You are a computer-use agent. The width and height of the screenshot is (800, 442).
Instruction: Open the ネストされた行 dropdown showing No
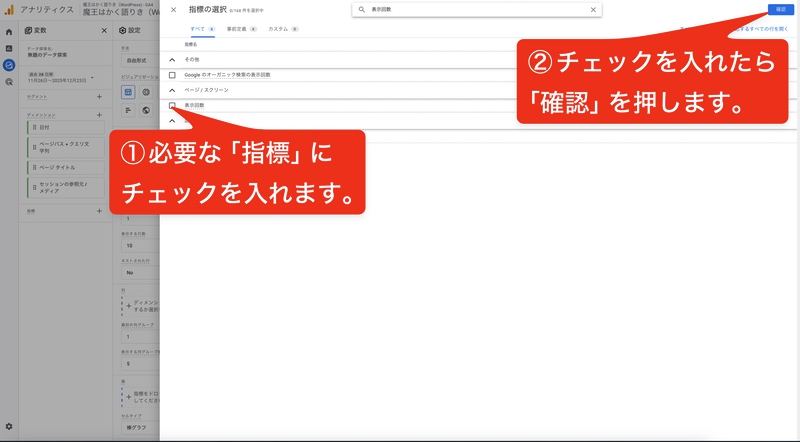[x=140, y=273]
